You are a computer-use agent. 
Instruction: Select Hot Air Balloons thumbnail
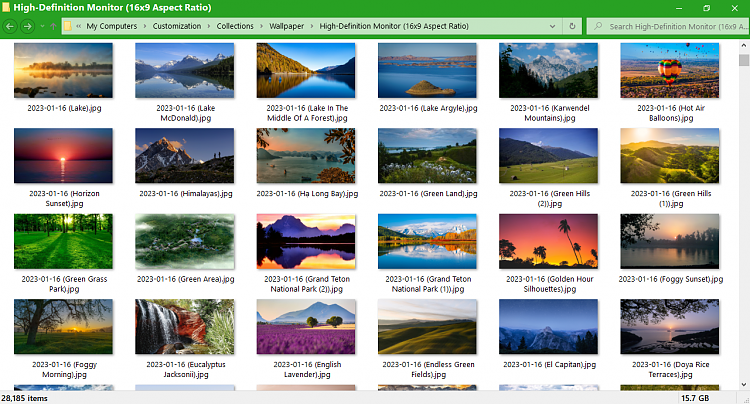(670, 70)
